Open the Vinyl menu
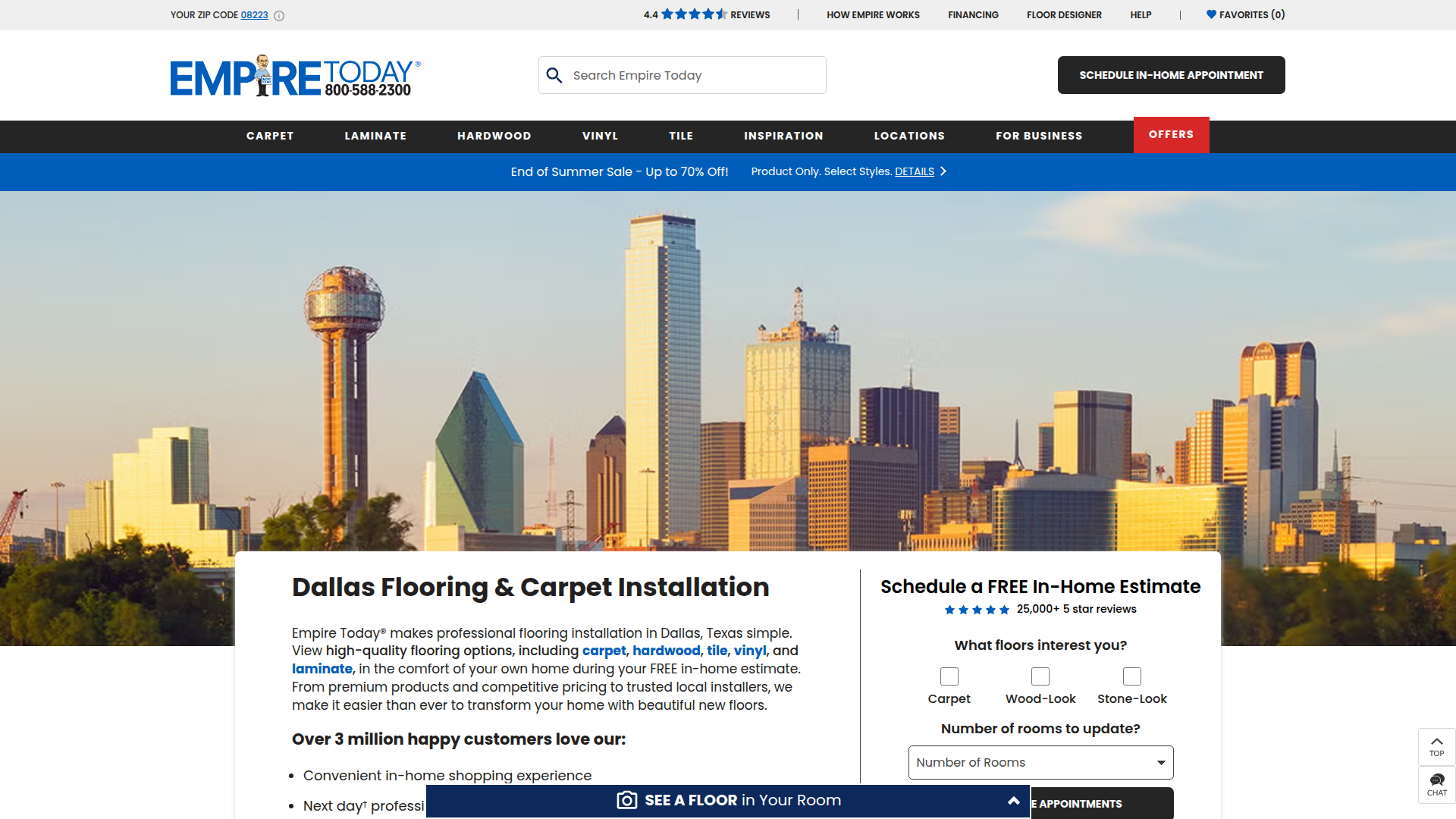Viewport: 1456px width, 819px height. tap(600, 136)
